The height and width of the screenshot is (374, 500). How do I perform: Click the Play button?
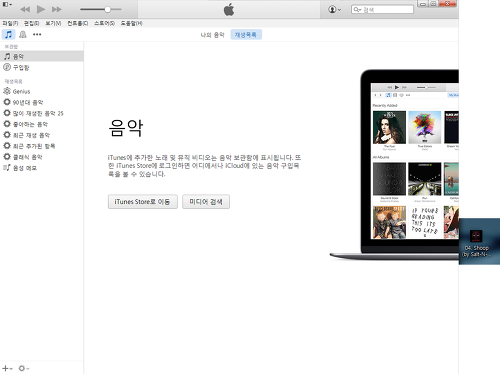[x=41, y=9]
